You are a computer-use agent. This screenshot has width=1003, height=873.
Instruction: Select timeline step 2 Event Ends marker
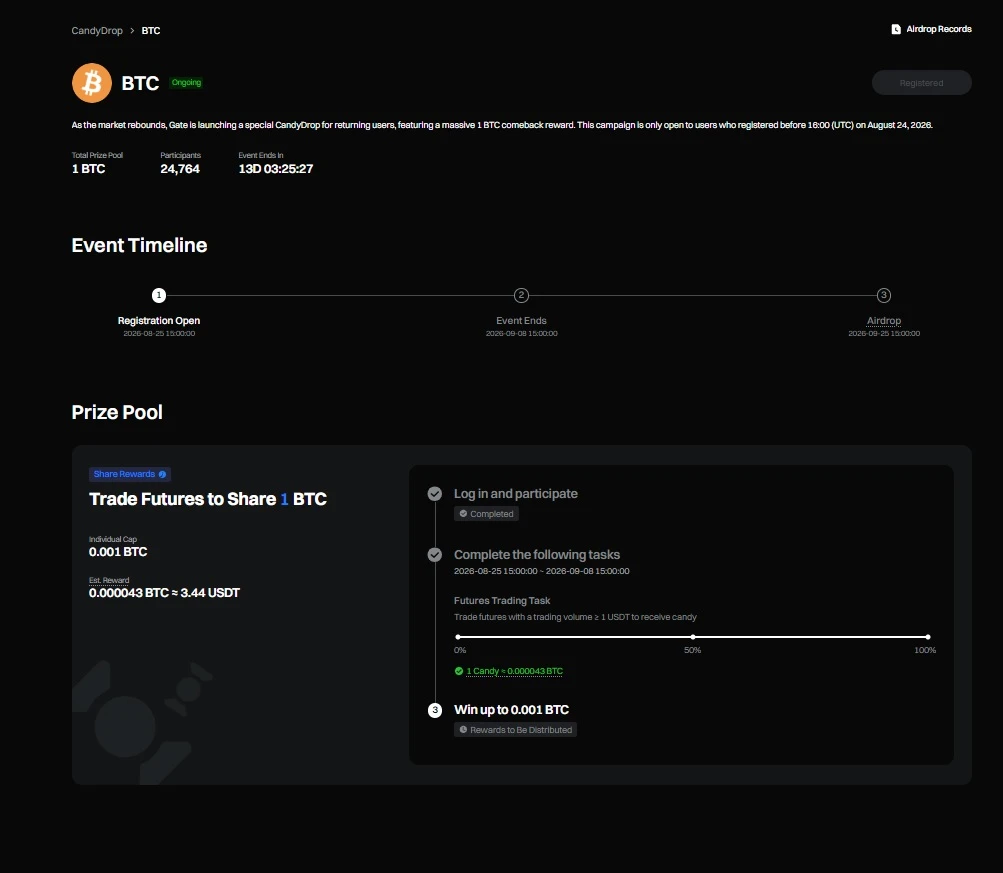coord(521,295)
